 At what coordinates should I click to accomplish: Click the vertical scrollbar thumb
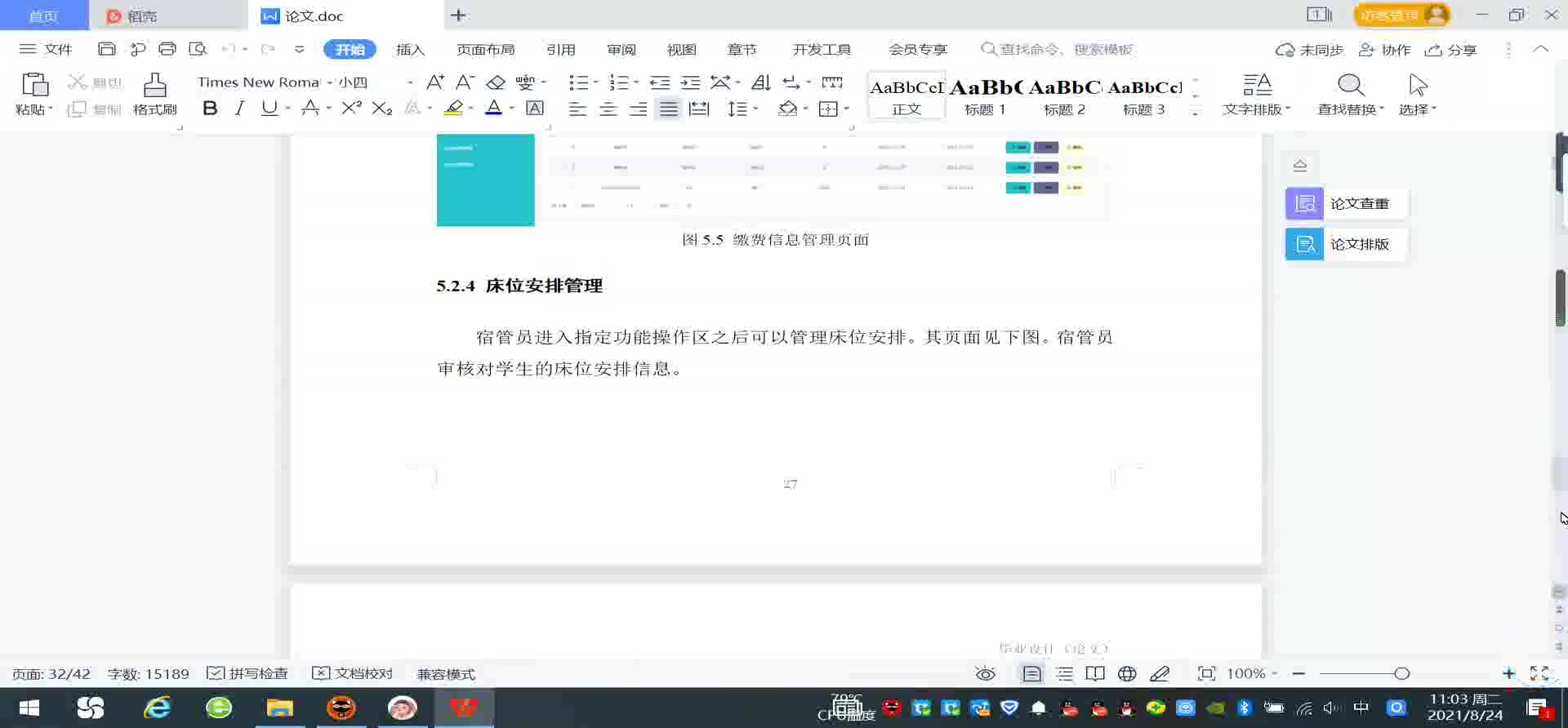tap(1561, 298)
